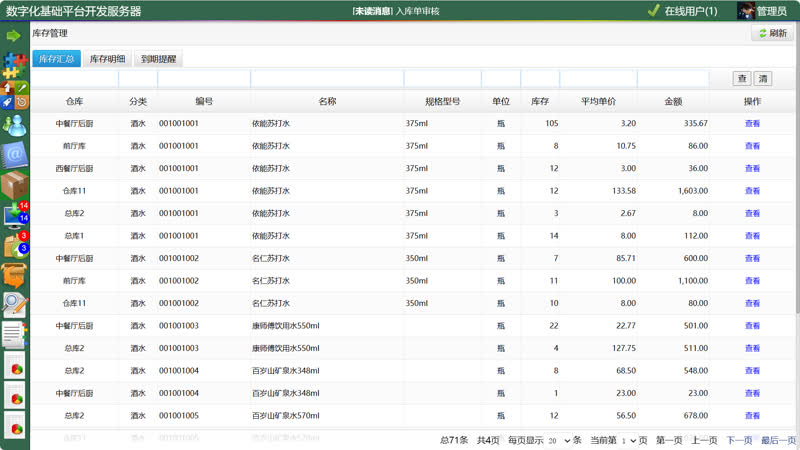Click the monitor icon with badge 14
This screenshot has height=450, width=800.
point(14,214)
